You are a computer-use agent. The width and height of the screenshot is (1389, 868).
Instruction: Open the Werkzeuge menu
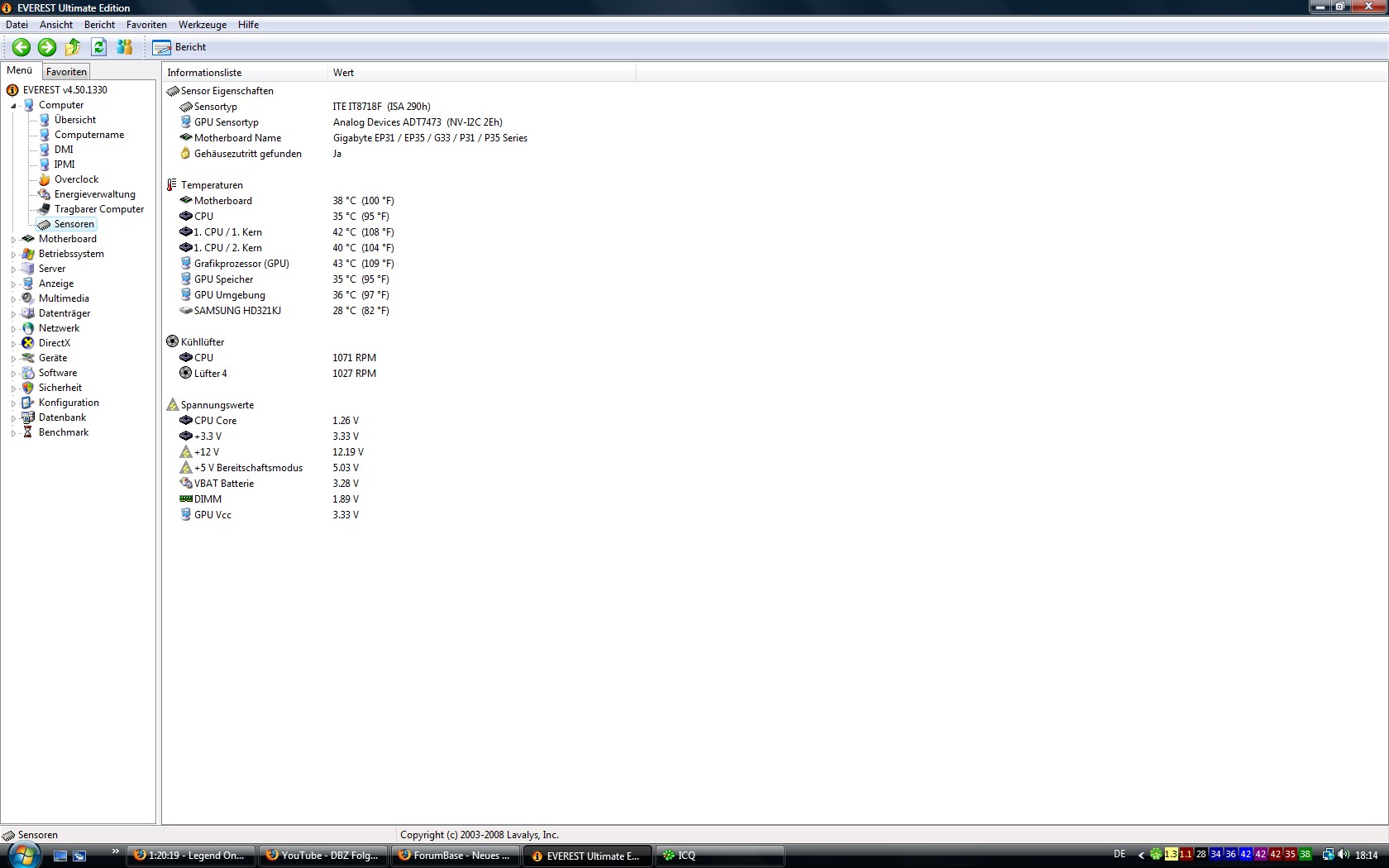click(x=203, y=25)
